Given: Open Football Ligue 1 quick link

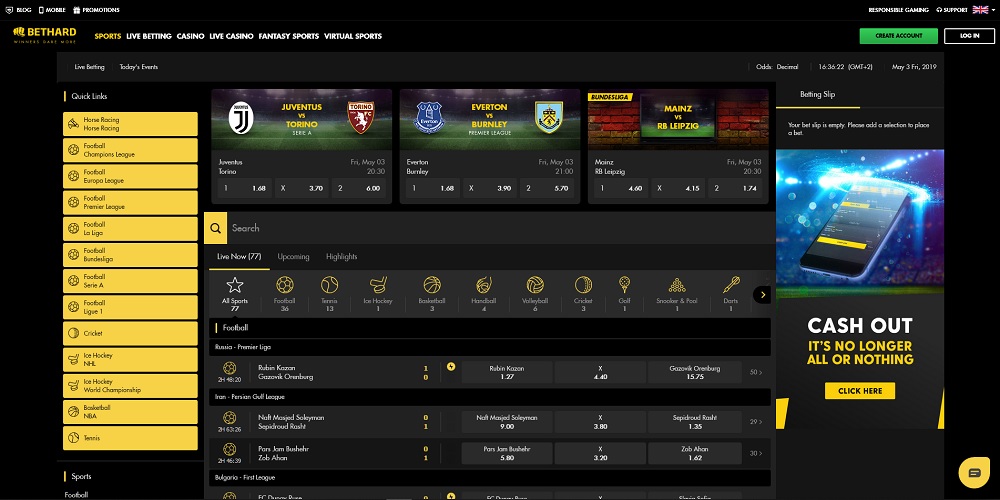Looking at the screenshot, I should pos(130,307).
